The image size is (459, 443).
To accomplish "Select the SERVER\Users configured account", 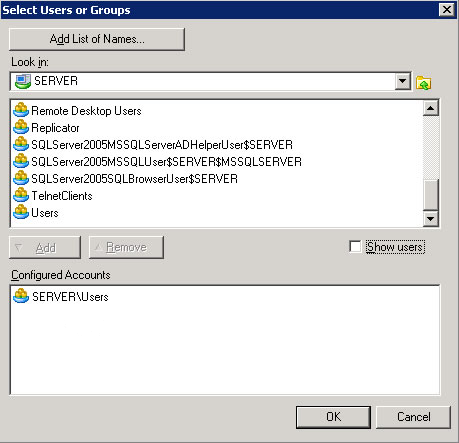I will click(x=70, y=296).
